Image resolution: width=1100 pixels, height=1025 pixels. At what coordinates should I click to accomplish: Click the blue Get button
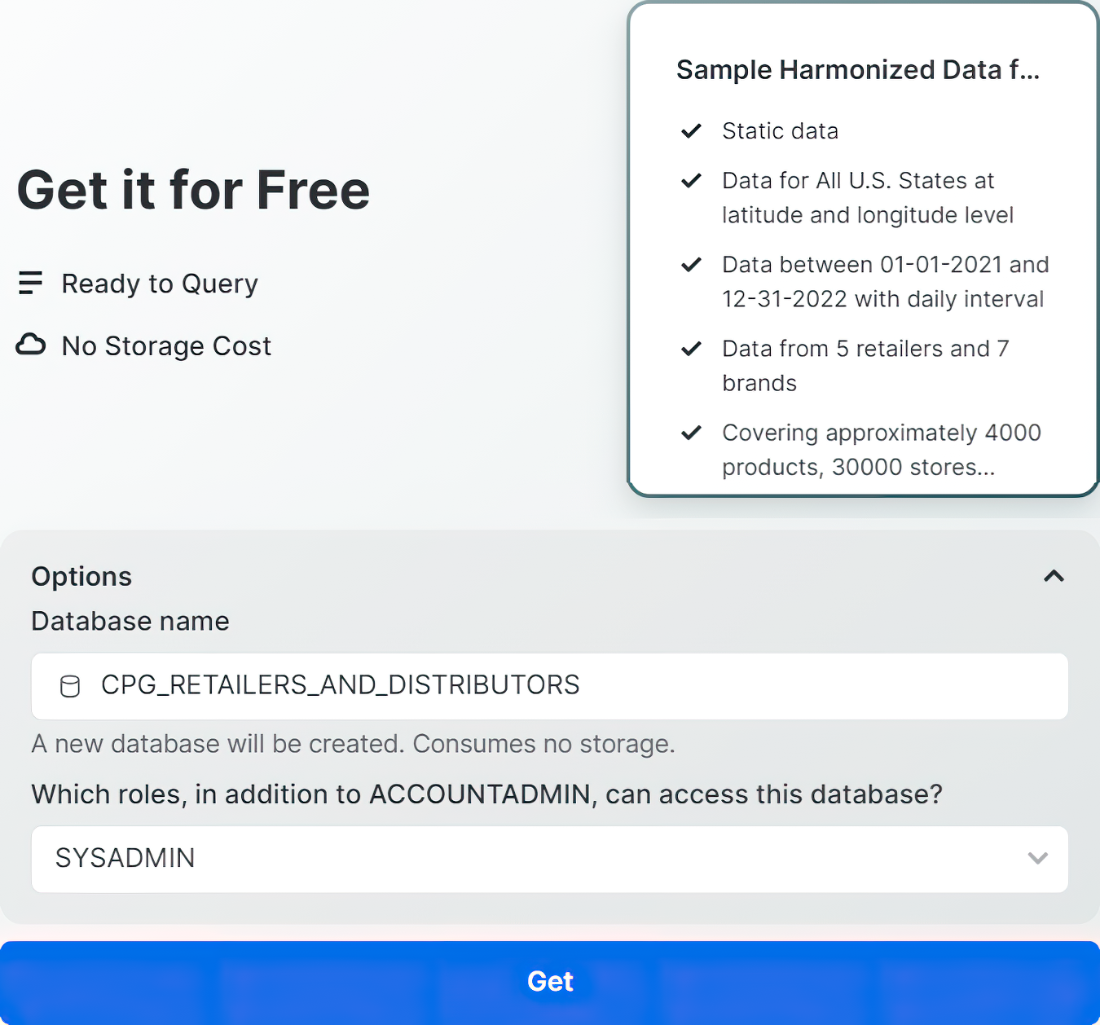[550, 982]
